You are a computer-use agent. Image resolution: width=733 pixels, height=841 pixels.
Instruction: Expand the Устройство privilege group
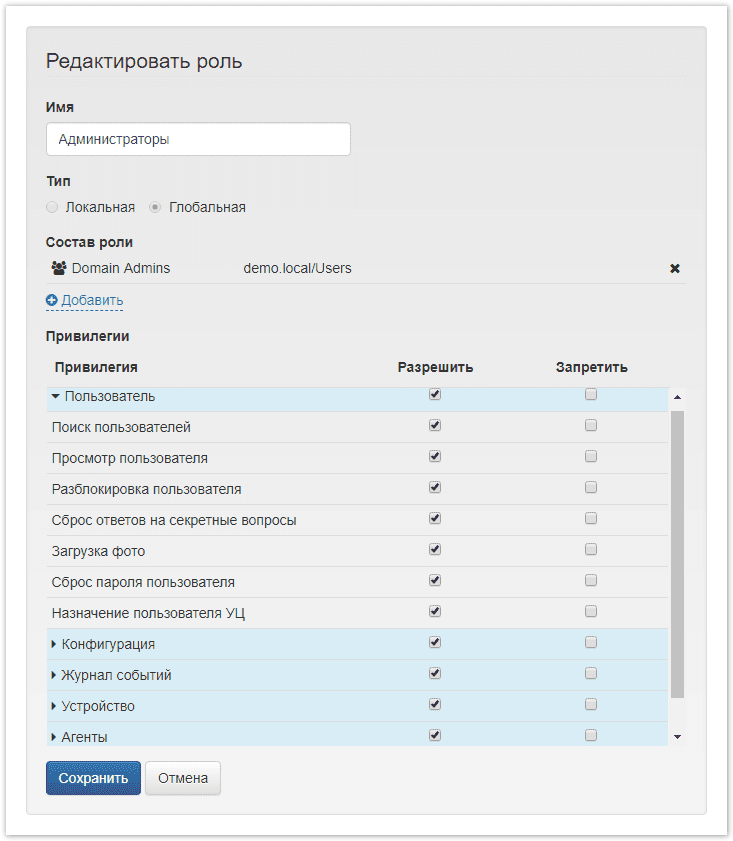(x=54, y=706)
